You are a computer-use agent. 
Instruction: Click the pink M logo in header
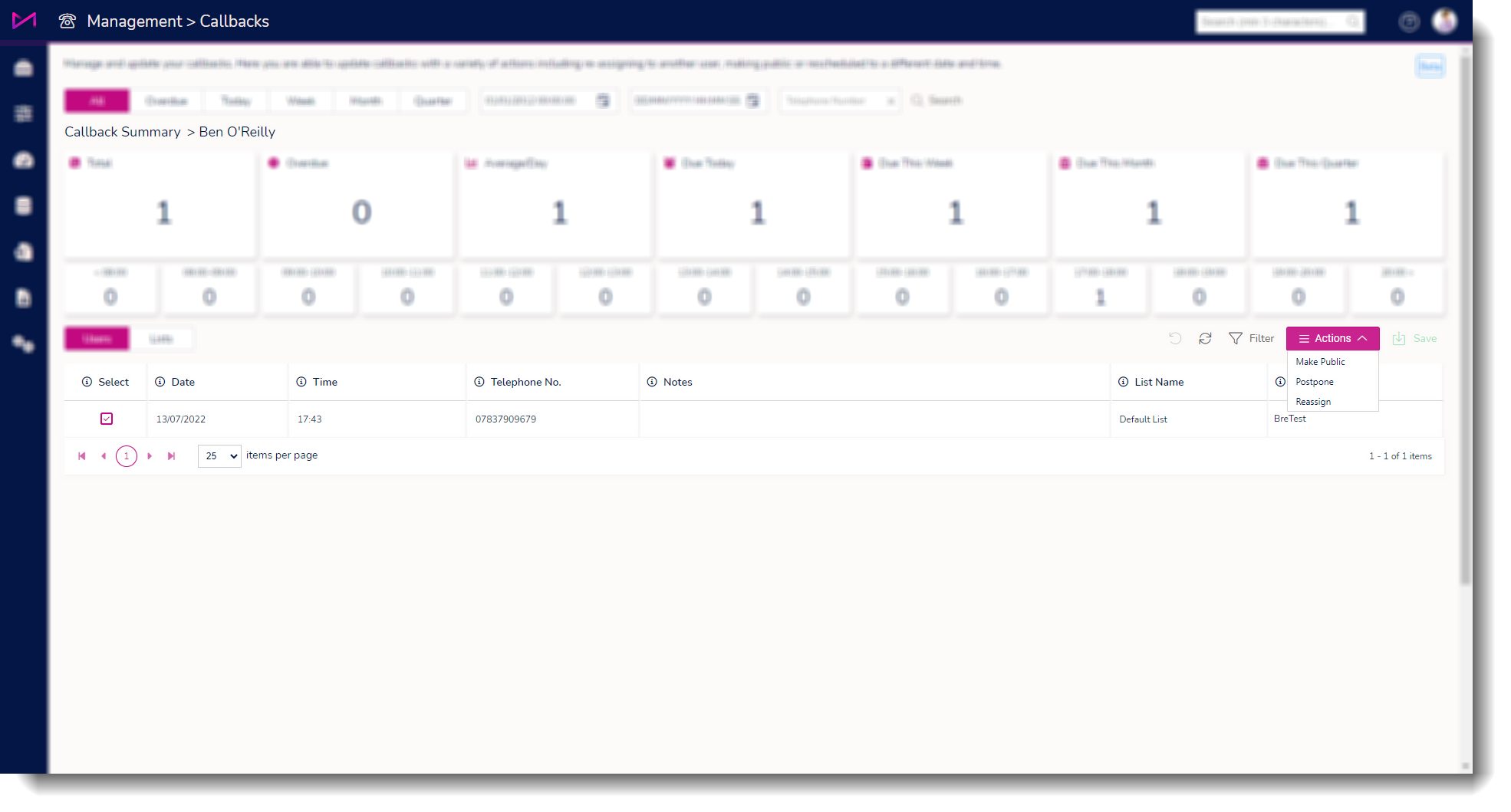coord(24,20)
